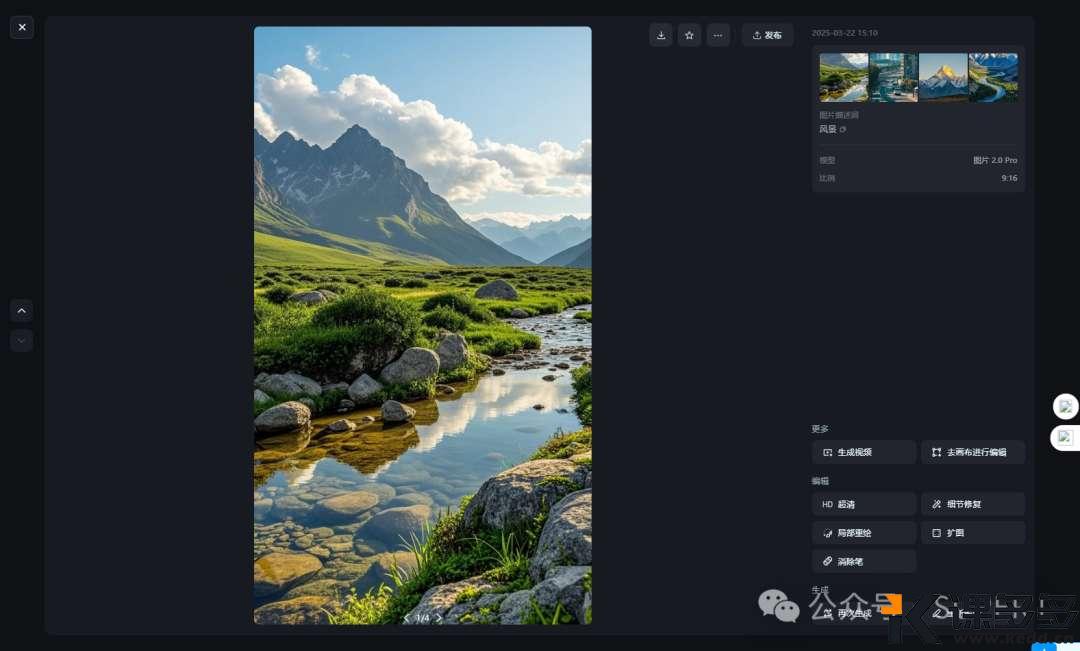Click the 发布 publish button
The width and height of the screenshot is (1080, 651).
767,35
